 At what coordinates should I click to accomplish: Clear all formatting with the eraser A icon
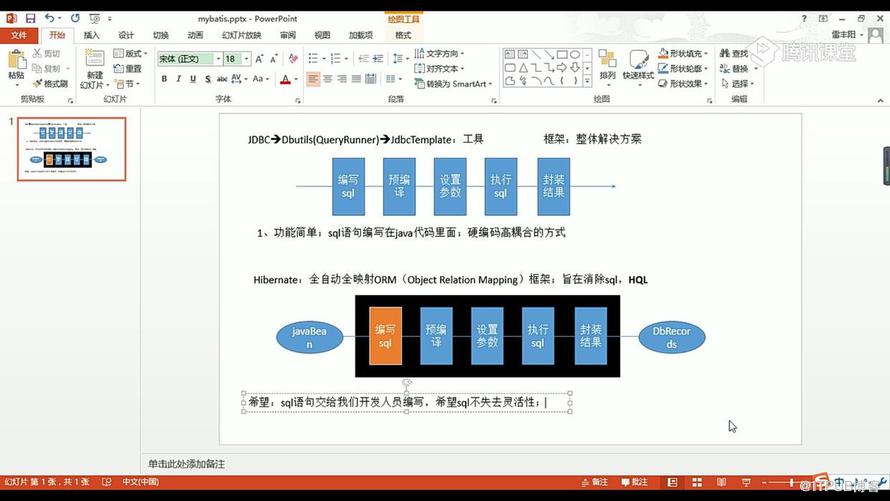coord(293,58)
